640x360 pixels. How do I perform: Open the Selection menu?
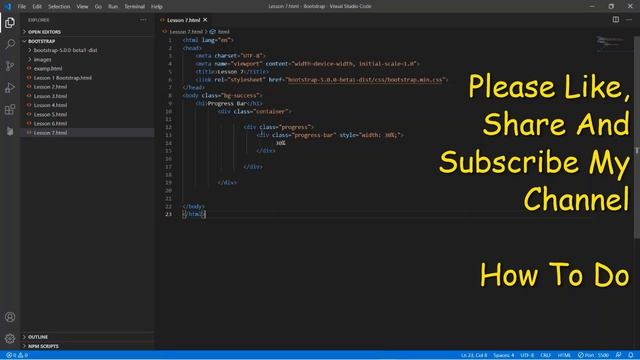[x=59, y=7]
